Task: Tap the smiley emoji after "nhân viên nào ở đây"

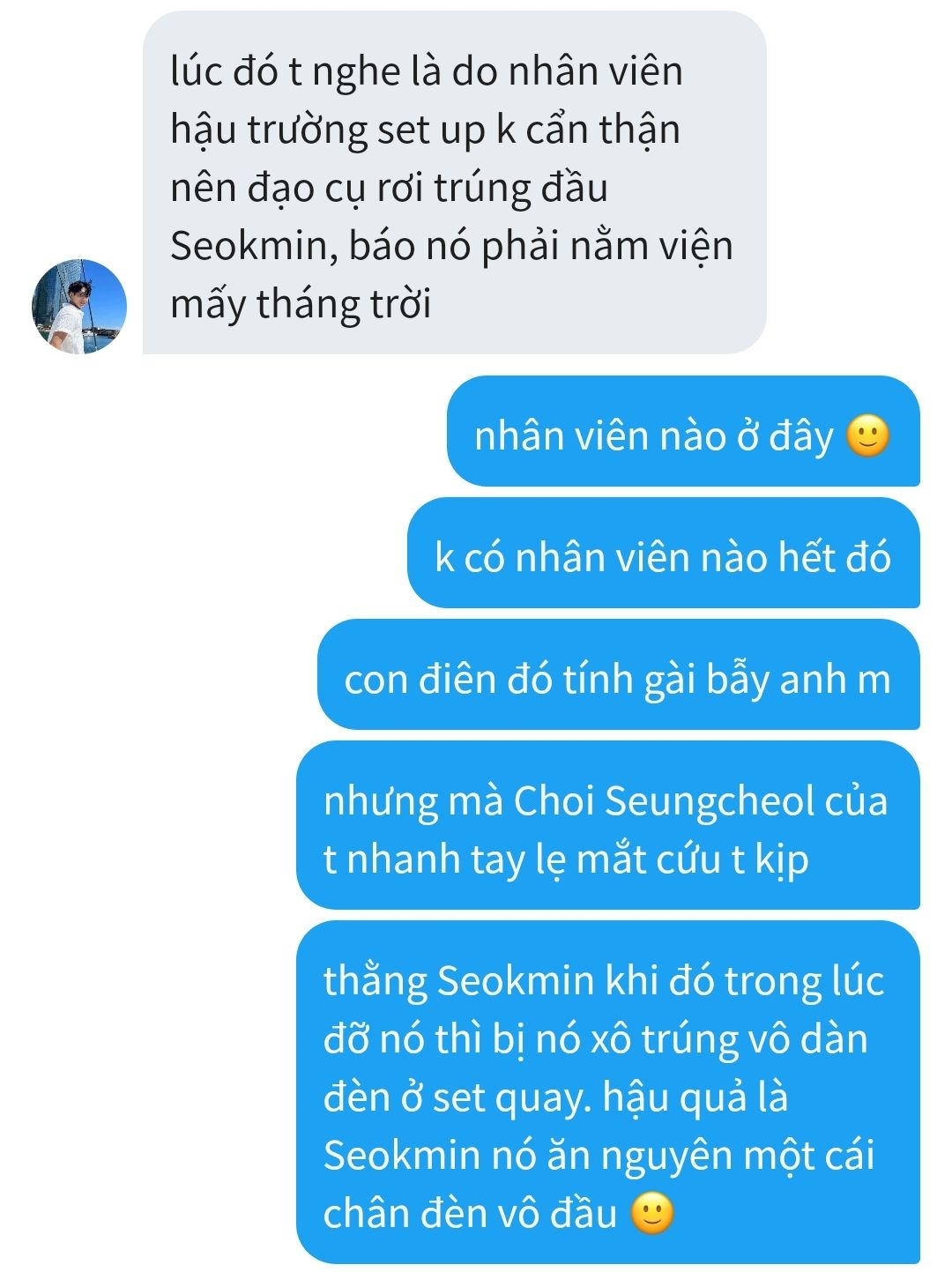Action: pyautogui.click(x=867, y=436)
